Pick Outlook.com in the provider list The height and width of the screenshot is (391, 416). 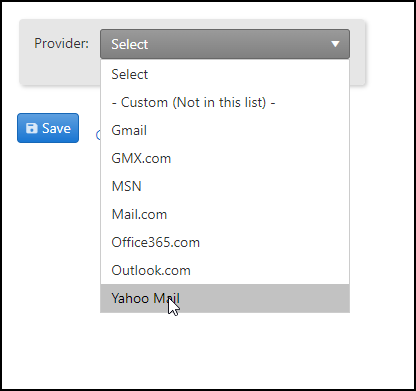(225, 270)
